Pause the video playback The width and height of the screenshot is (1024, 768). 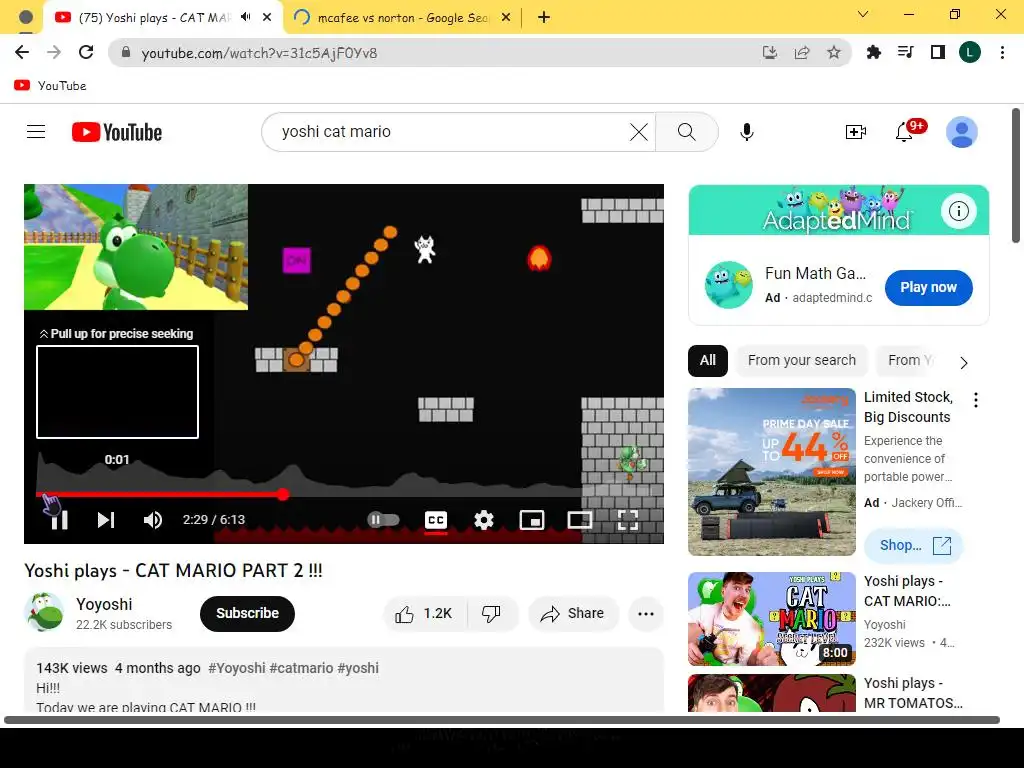tap(59, 520)
